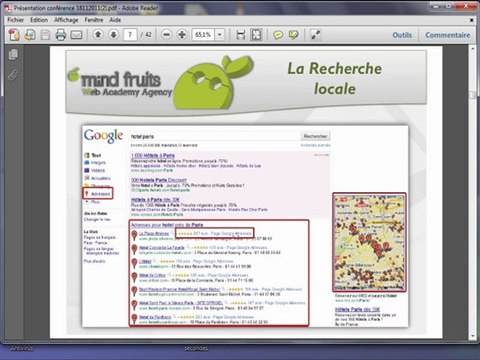Click the Vidéos filter in Google sidebar
Image resolution: width=480 pixels, height=360 pixels.
95,170
